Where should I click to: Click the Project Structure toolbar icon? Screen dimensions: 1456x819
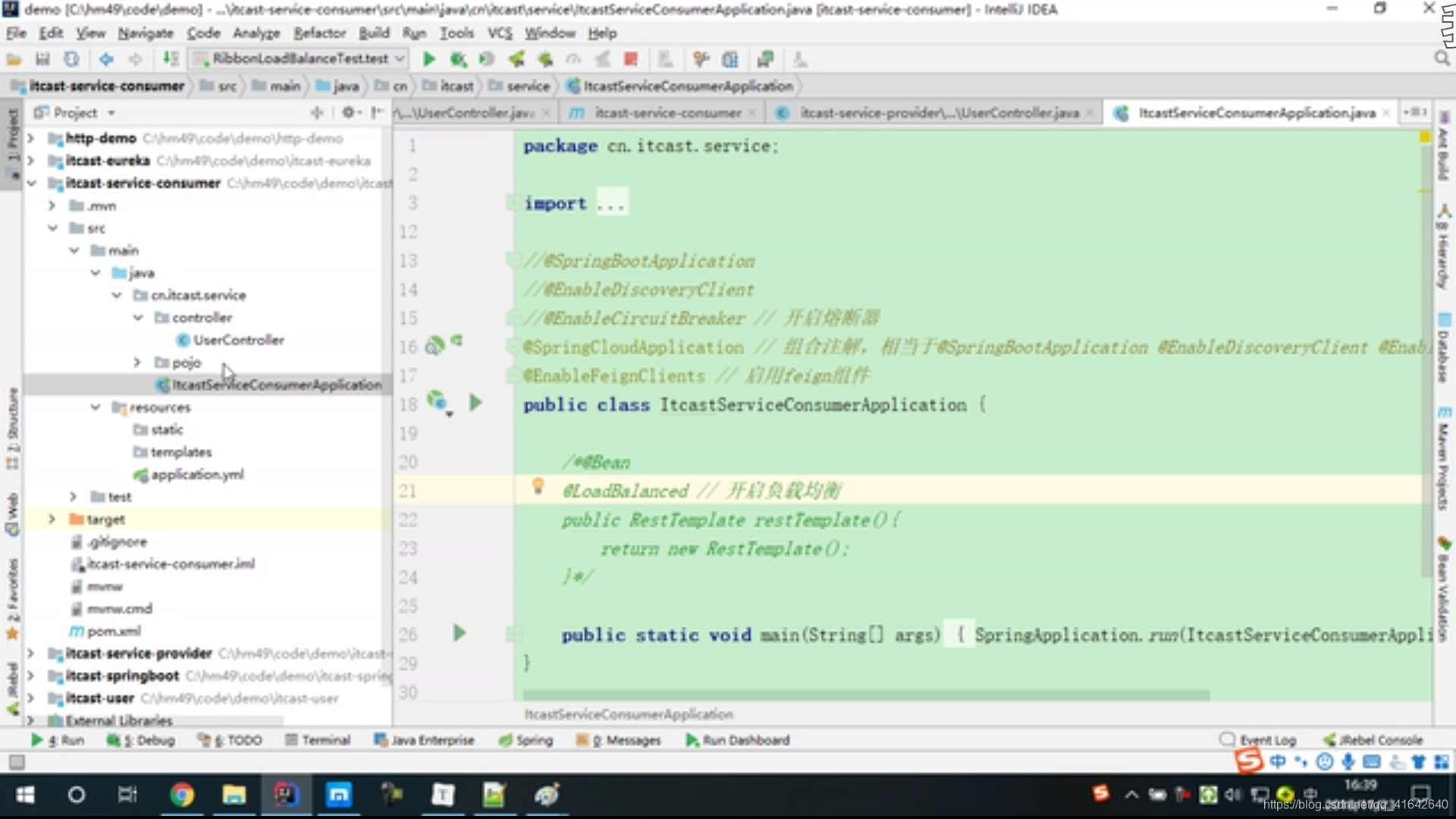[x=730, y=59]
